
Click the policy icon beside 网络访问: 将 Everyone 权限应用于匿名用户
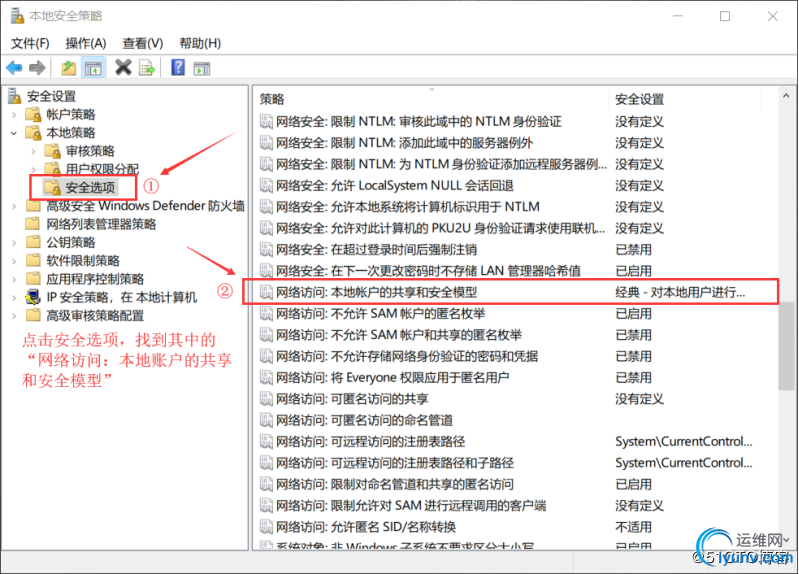coord(266,377)
